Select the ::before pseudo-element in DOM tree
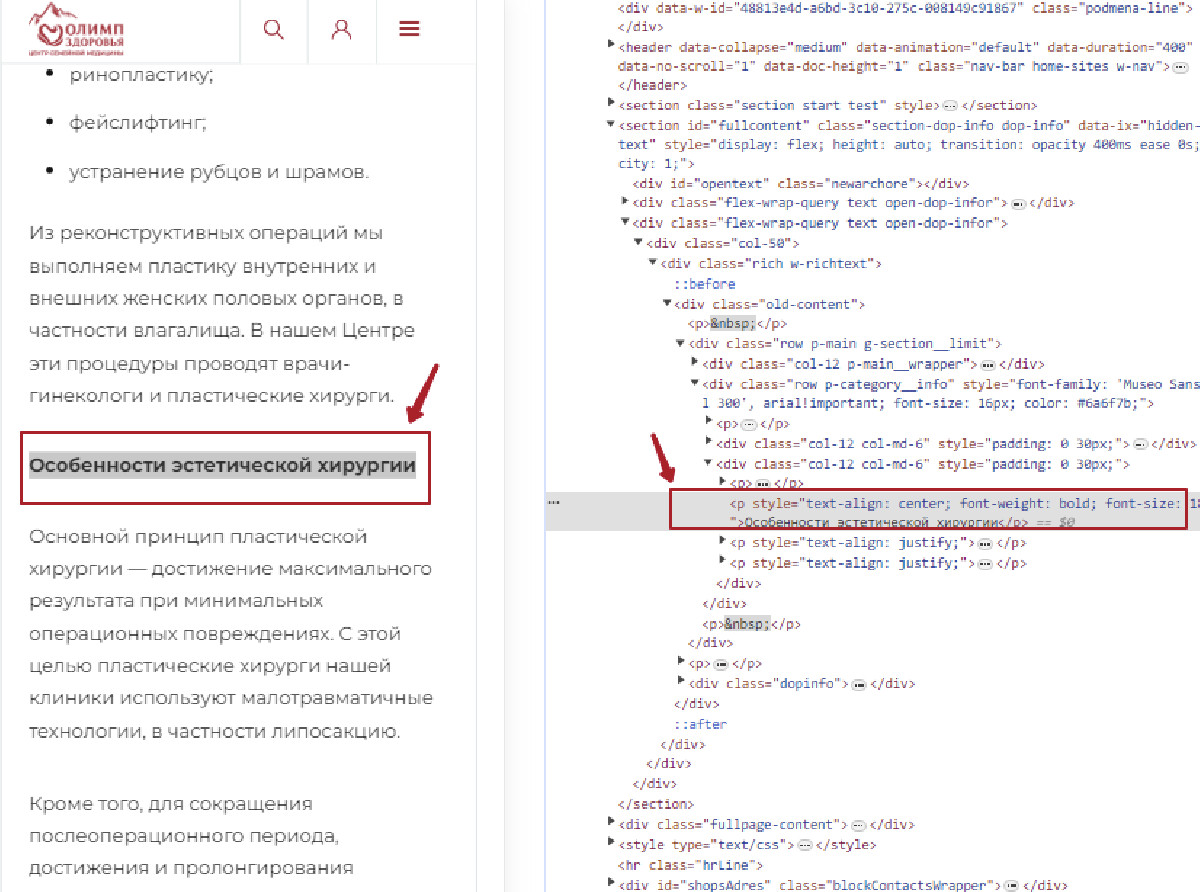 click(704, 284)
